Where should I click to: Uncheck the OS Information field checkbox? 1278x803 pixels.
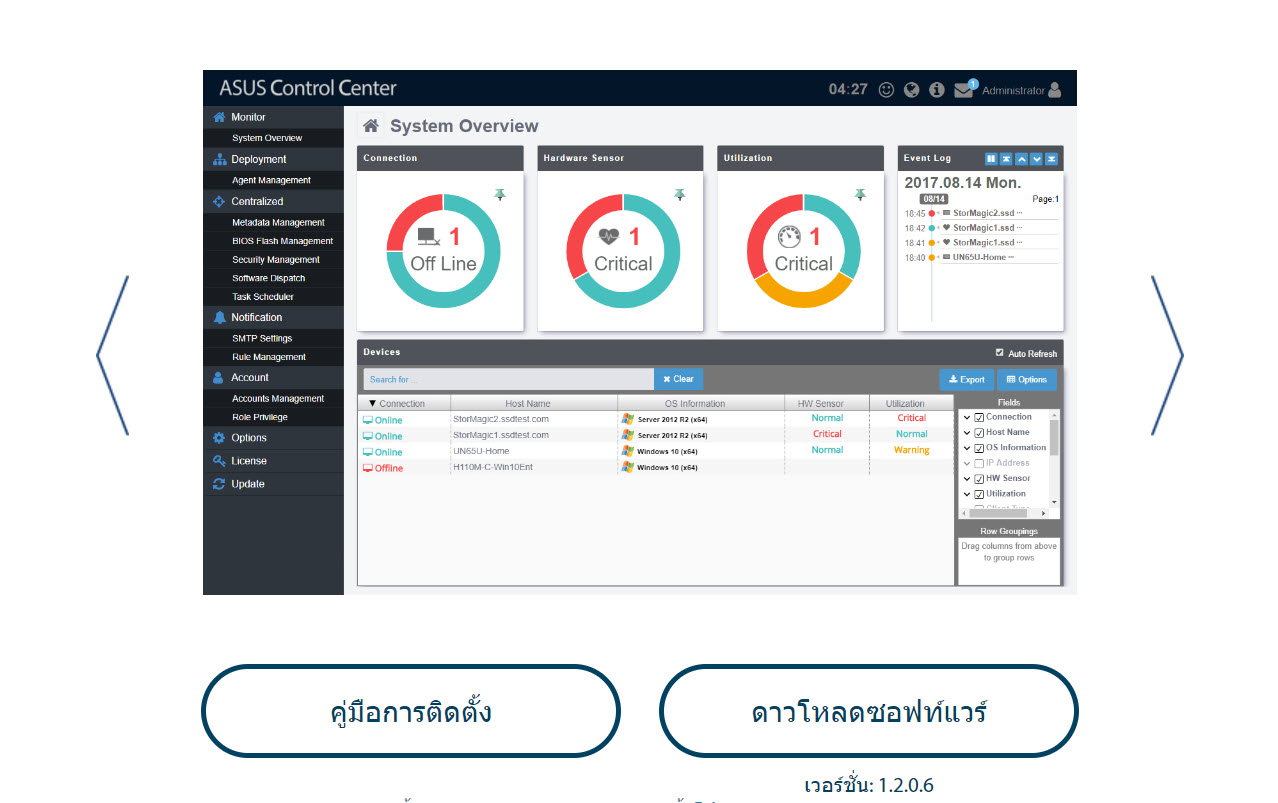point(979,449)
